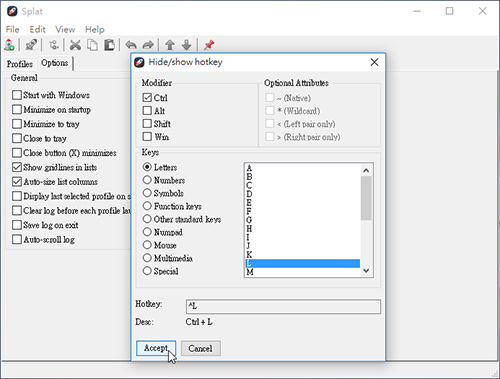The height and width of the screenshot is (379, 500).
Task: Select the Special radio button
Action: pos(147,271)
